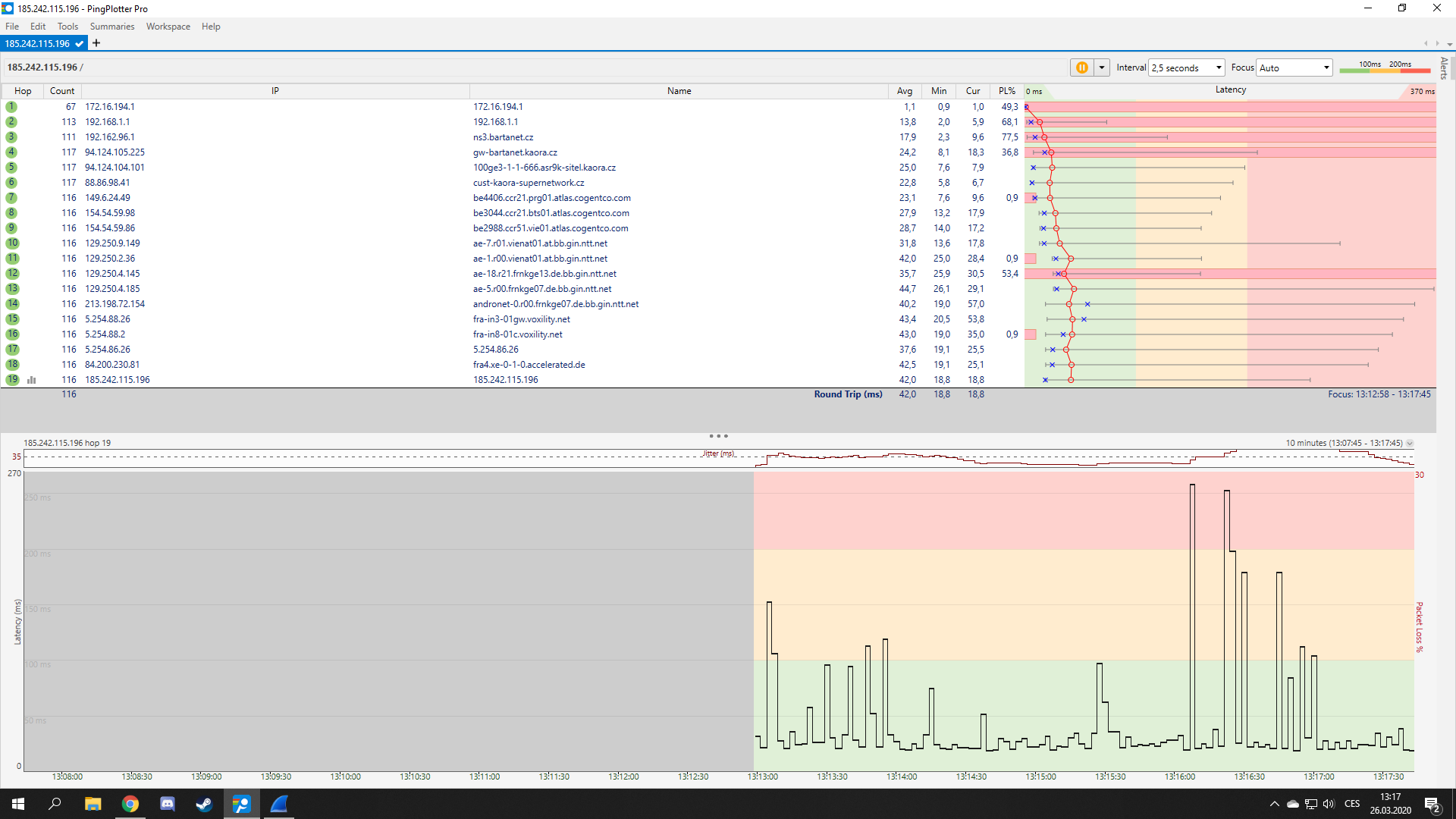1456x819 pixels.
Task: Open Google Chrome from the taskbar
Action: pyautogui.click(x=130, y=804)
